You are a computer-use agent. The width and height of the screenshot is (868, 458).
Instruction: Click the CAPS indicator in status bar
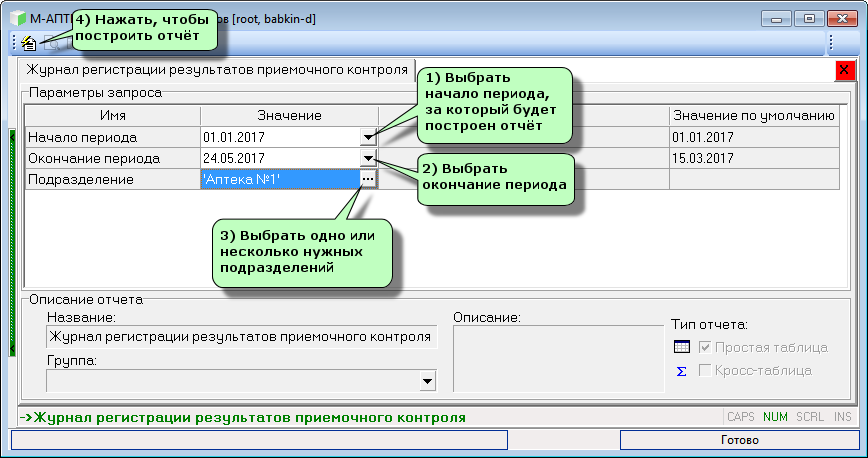pyautogui.click(x=741, y=417)
